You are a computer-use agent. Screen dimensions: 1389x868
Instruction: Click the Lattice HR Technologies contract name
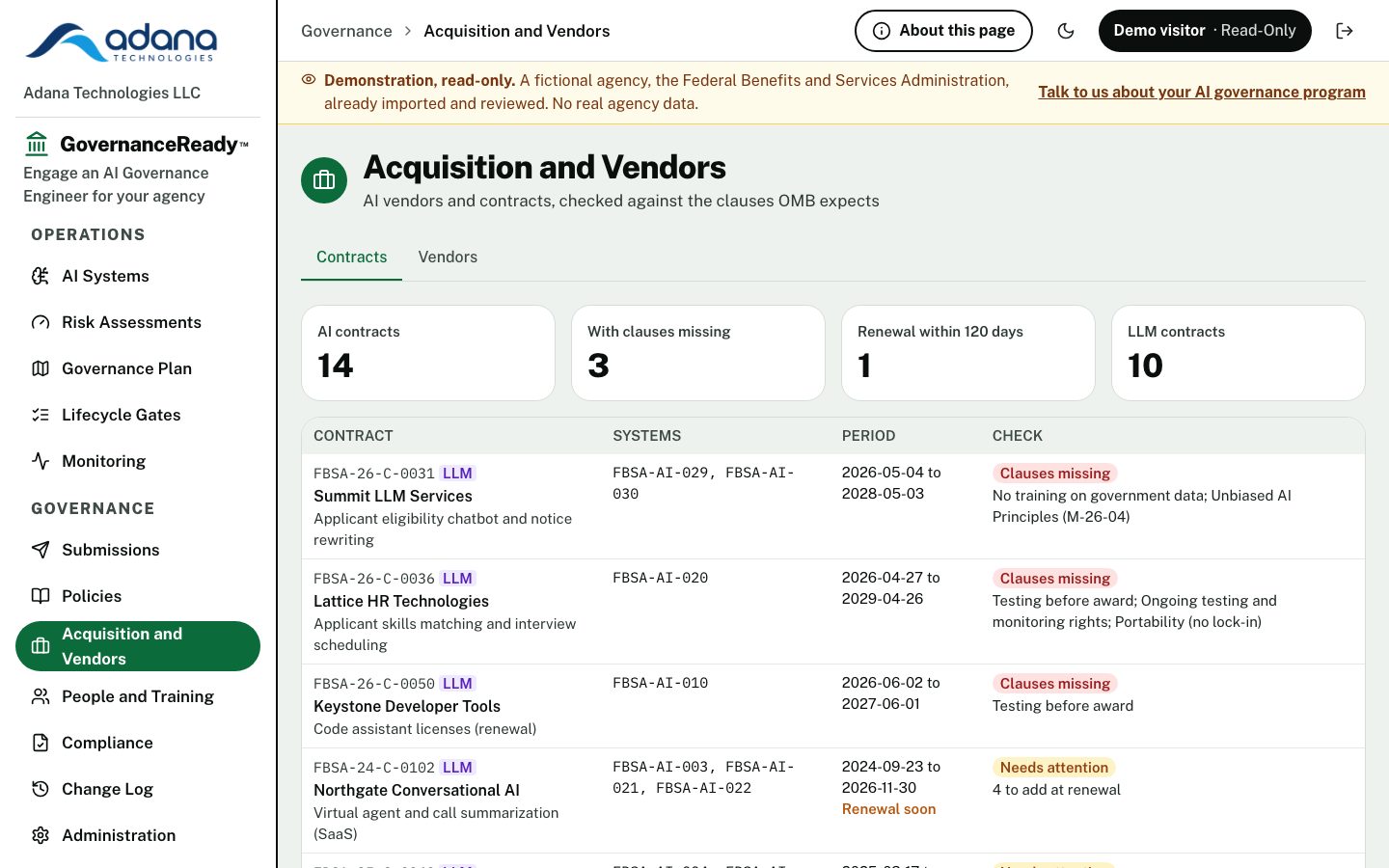pyautogui.click(x=401, y=601)
